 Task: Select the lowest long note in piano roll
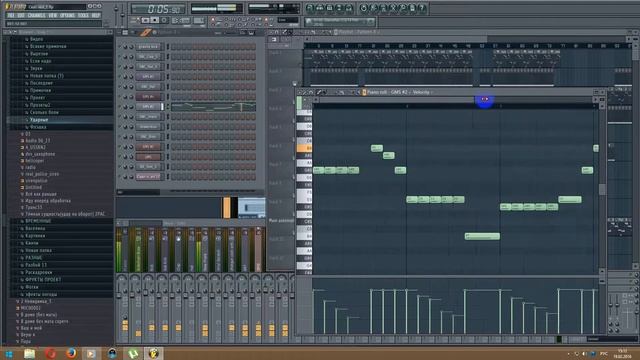click(x=482, y=236)
